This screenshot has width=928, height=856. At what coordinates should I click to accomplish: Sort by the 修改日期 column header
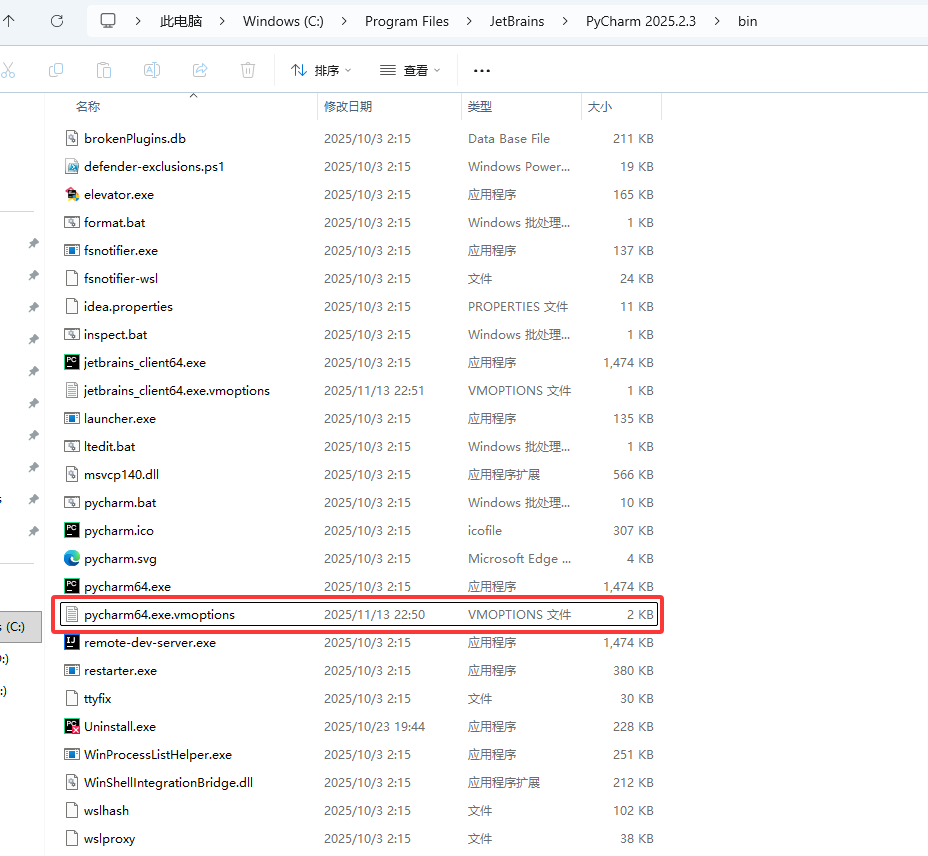(x=348, y=107)
